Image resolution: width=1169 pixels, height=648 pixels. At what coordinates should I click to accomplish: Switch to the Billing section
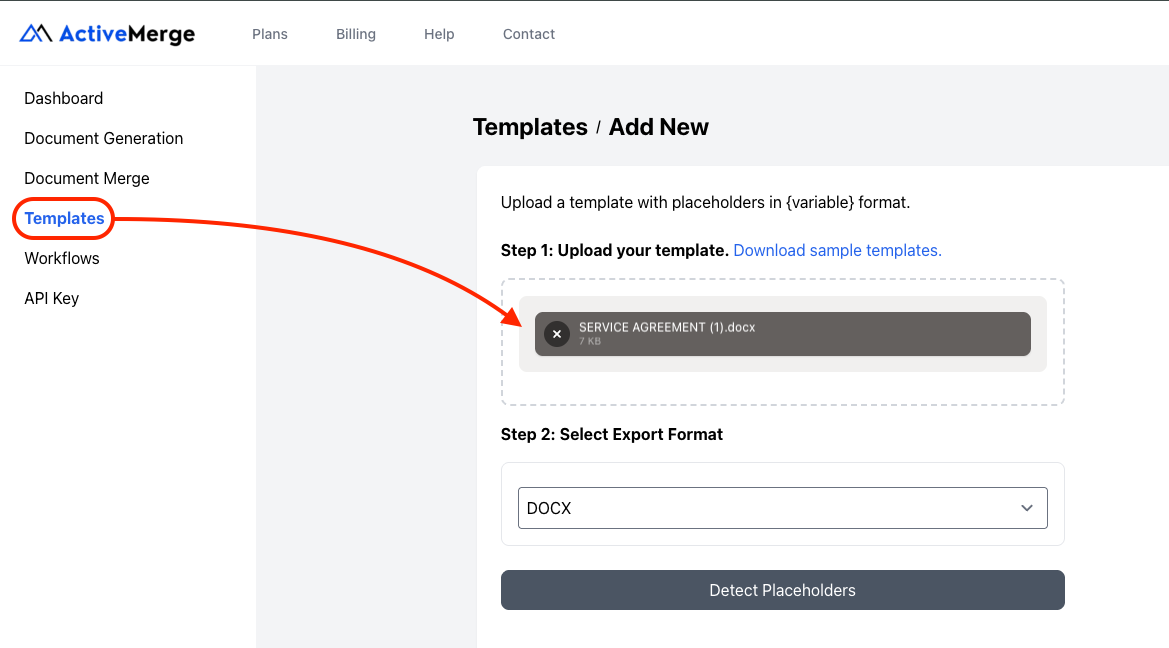pos(355,33)
